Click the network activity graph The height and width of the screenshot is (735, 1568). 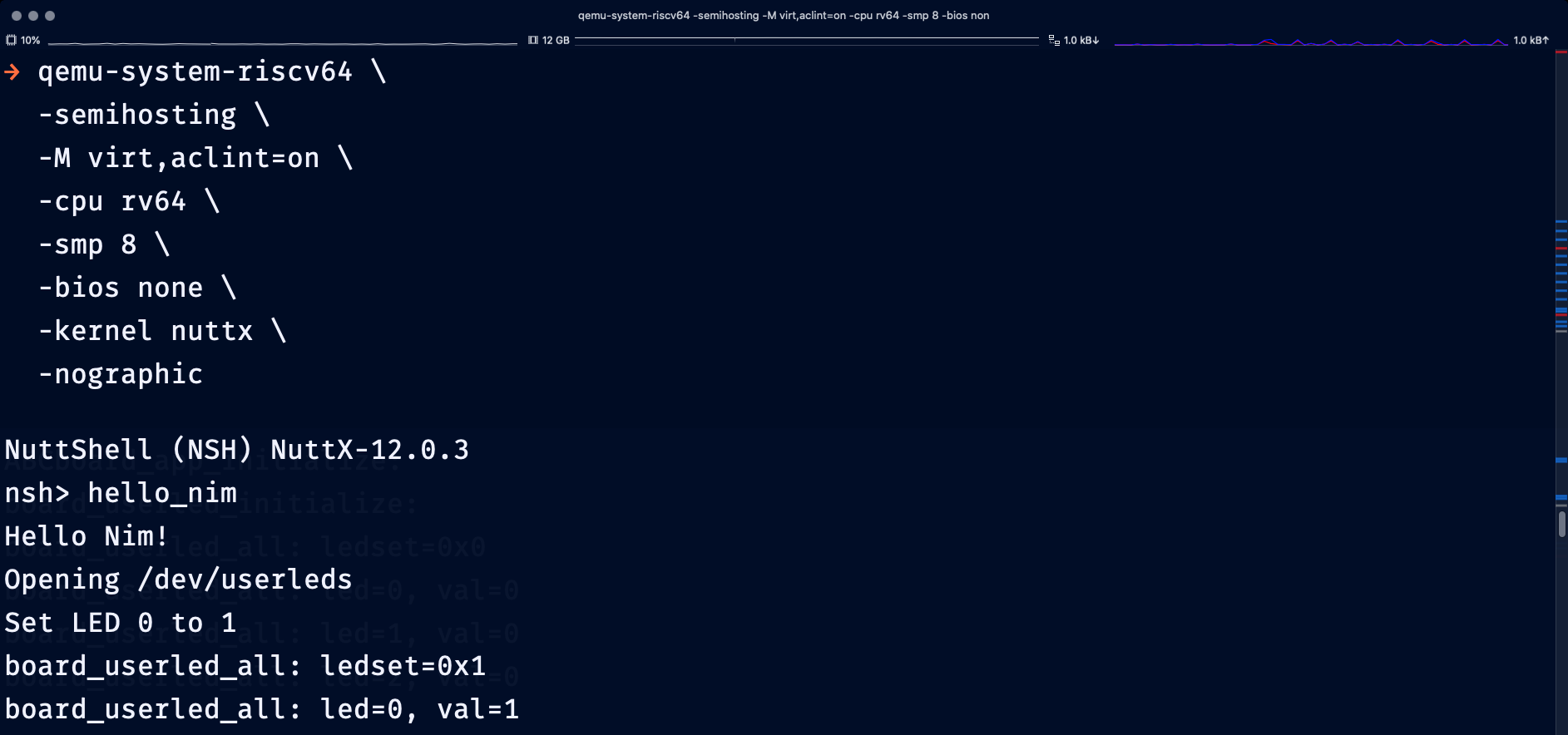coord(1311,42)
